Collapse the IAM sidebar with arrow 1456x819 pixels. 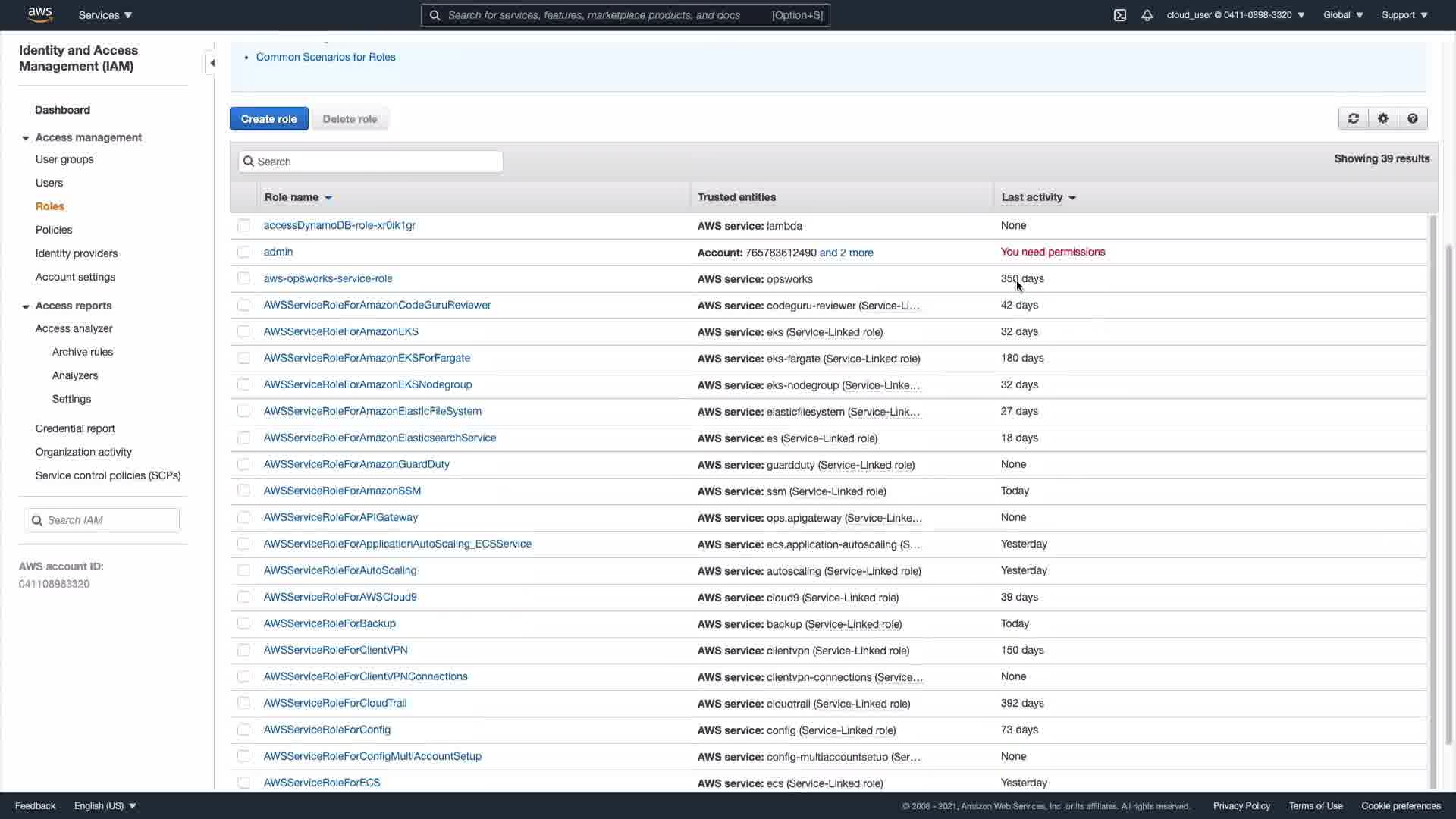click(x=212, y=63)
